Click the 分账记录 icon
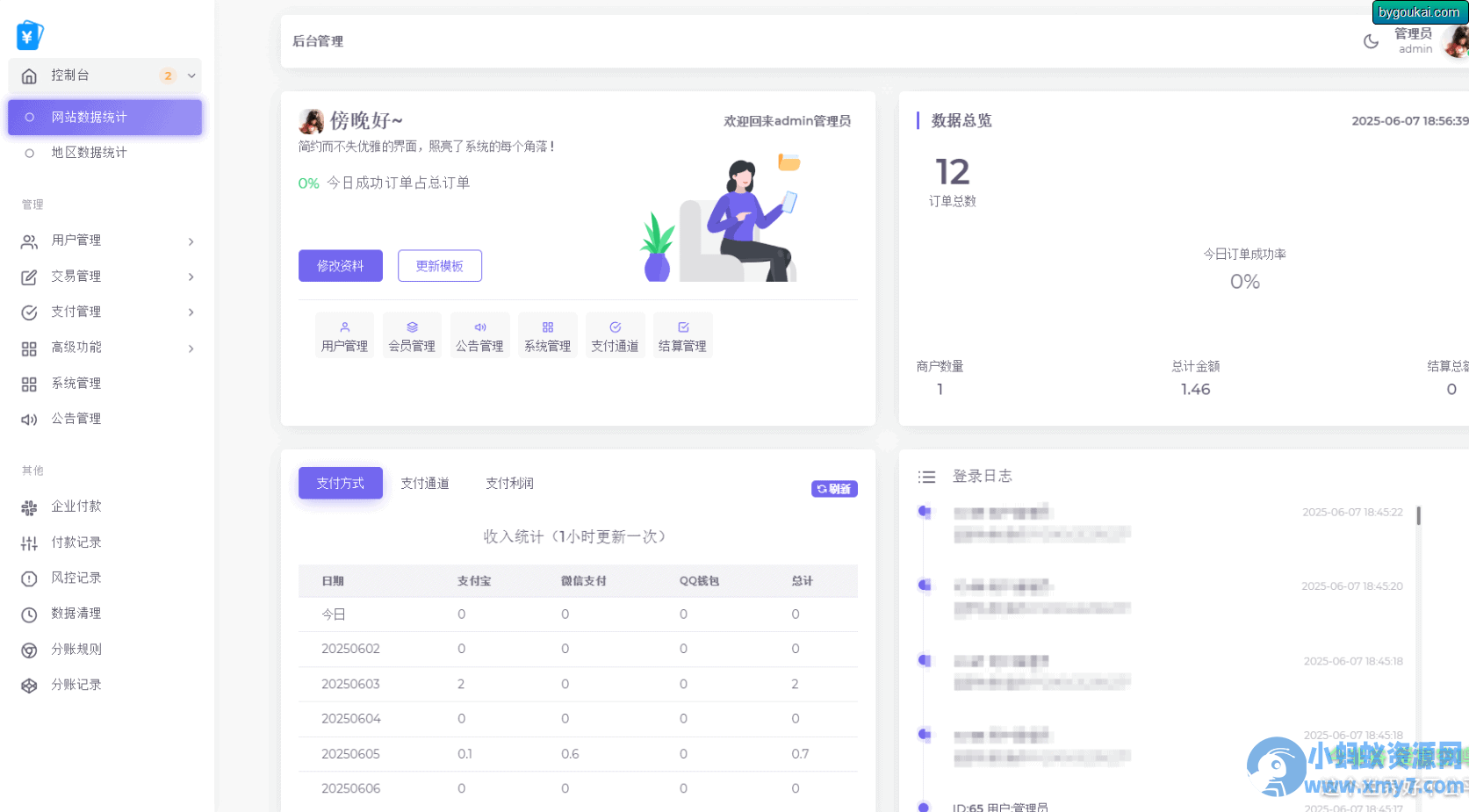Viewport: 1469px width, 812px height. point(29,686)
